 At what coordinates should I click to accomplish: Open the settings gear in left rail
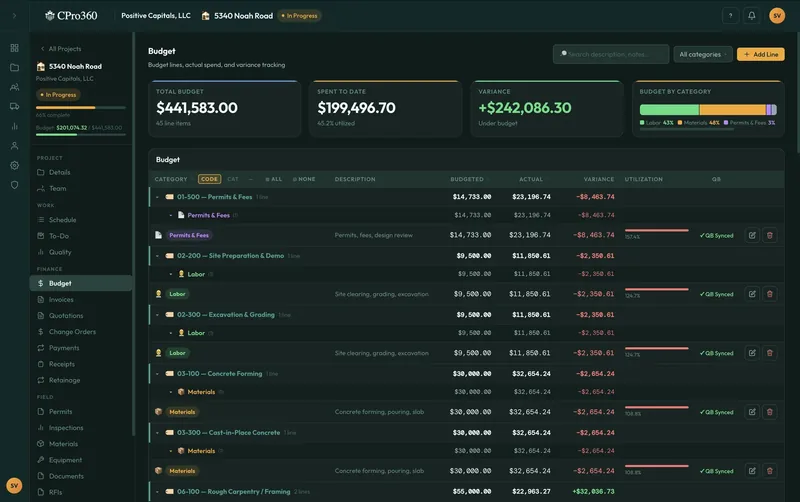[x=14, y=165]
